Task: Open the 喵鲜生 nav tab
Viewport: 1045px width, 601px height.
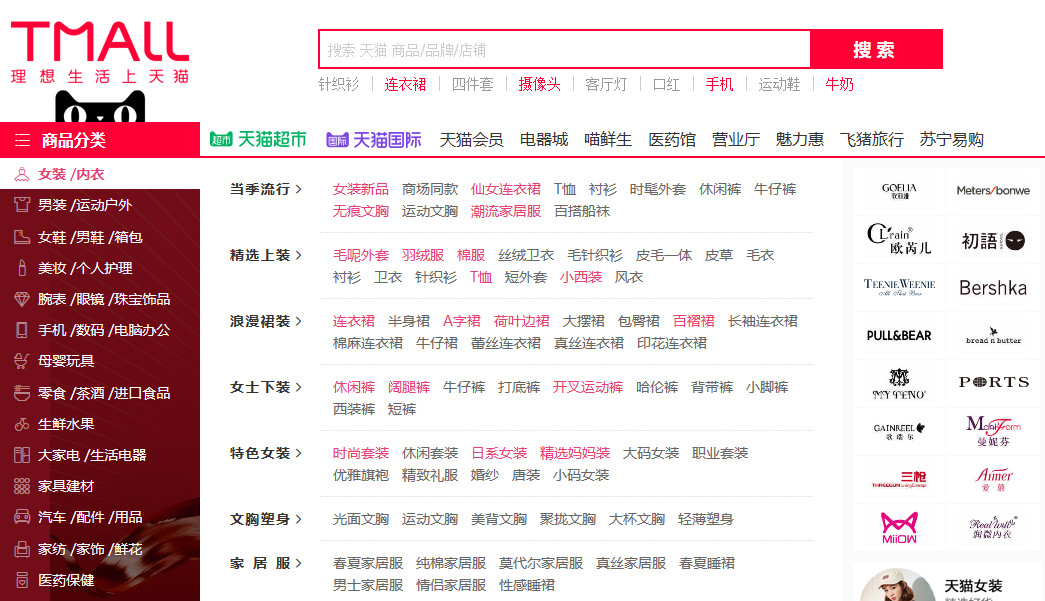Action: click(608, 140)
